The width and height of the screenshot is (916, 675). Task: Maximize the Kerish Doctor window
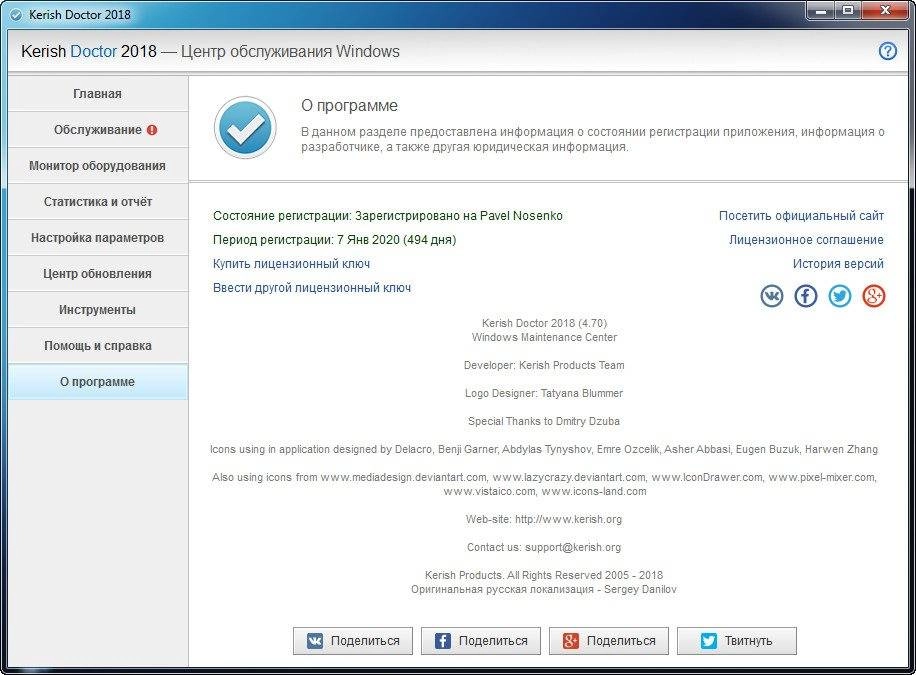(848, 11)
